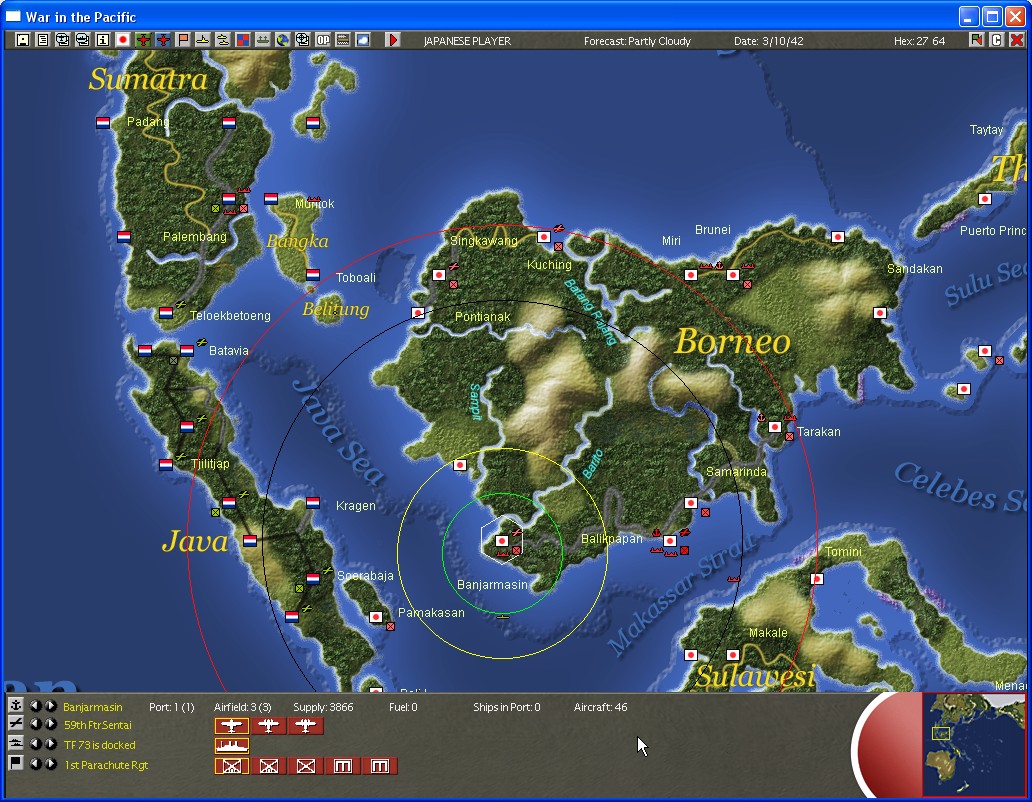Image resolution: width=1032 pixels, height=802 pixels.
Task: Select the second infantry unit box
Action: click(x=269, y=766)
